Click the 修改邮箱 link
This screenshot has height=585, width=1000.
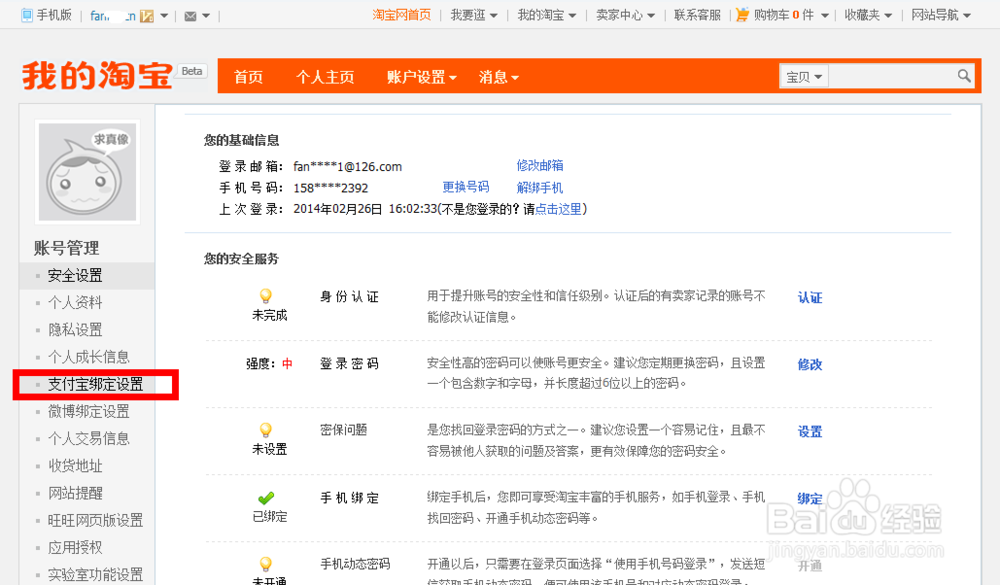540,165
